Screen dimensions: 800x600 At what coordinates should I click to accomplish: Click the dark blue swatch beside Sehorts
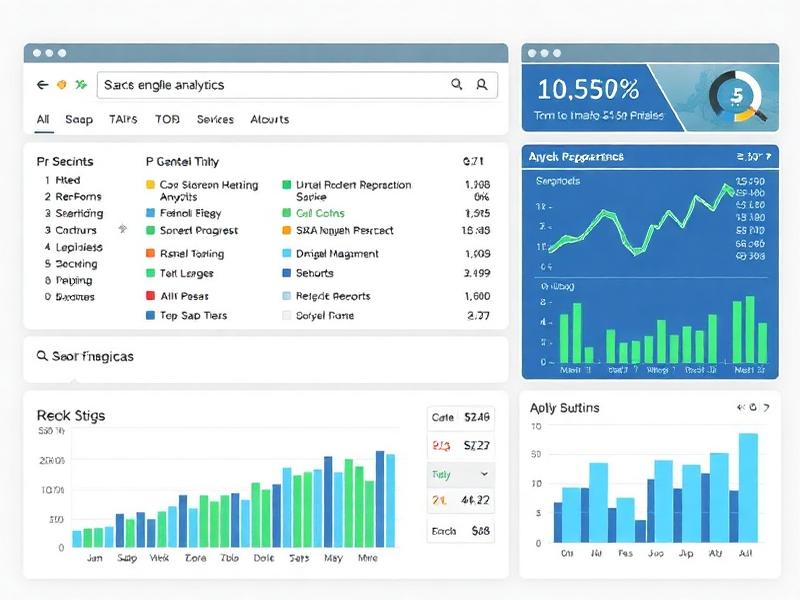pyautogui.click(x=287, y=273)
